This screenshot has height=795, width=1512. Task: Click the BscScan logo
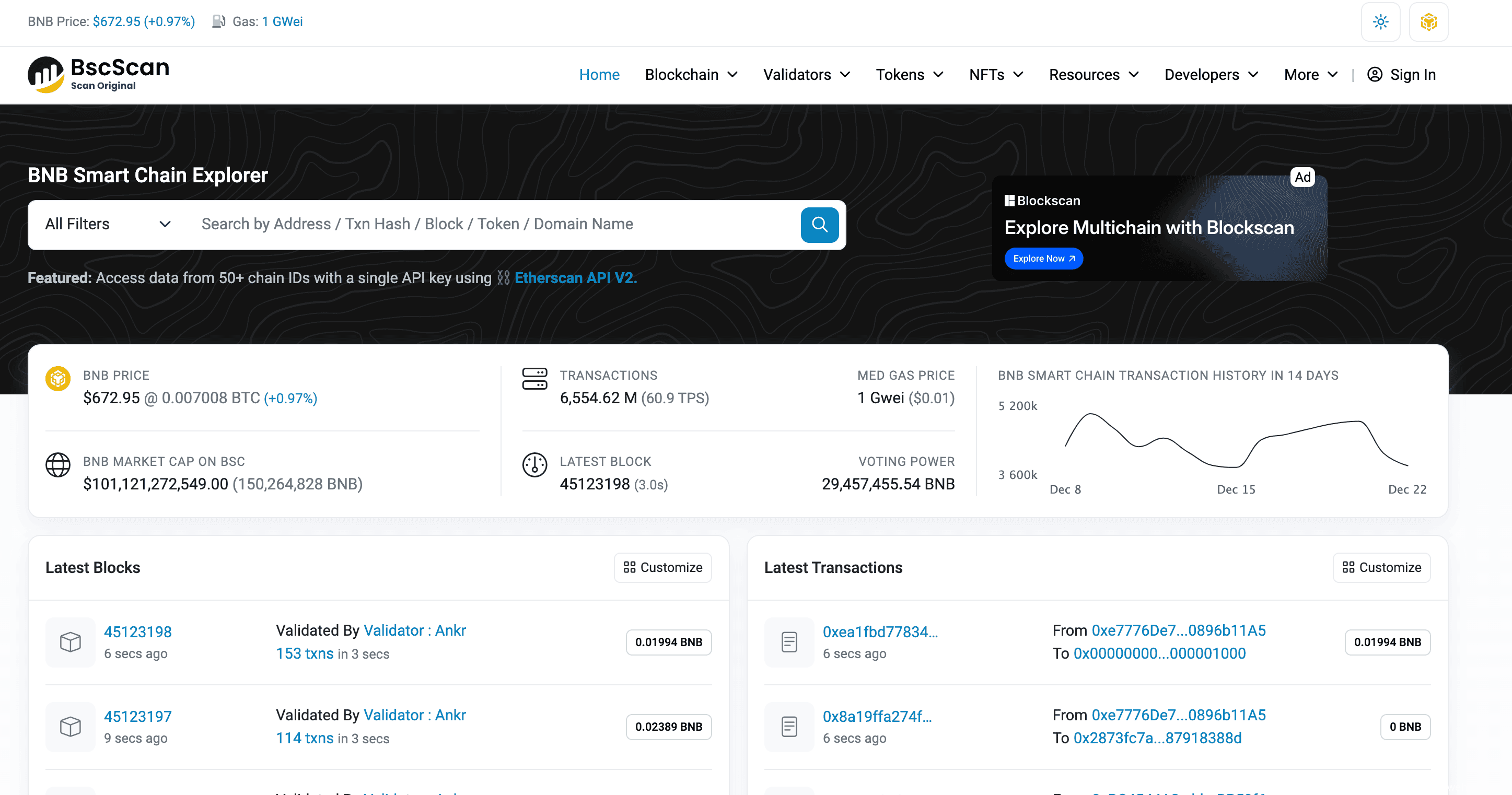pos(99,75)
